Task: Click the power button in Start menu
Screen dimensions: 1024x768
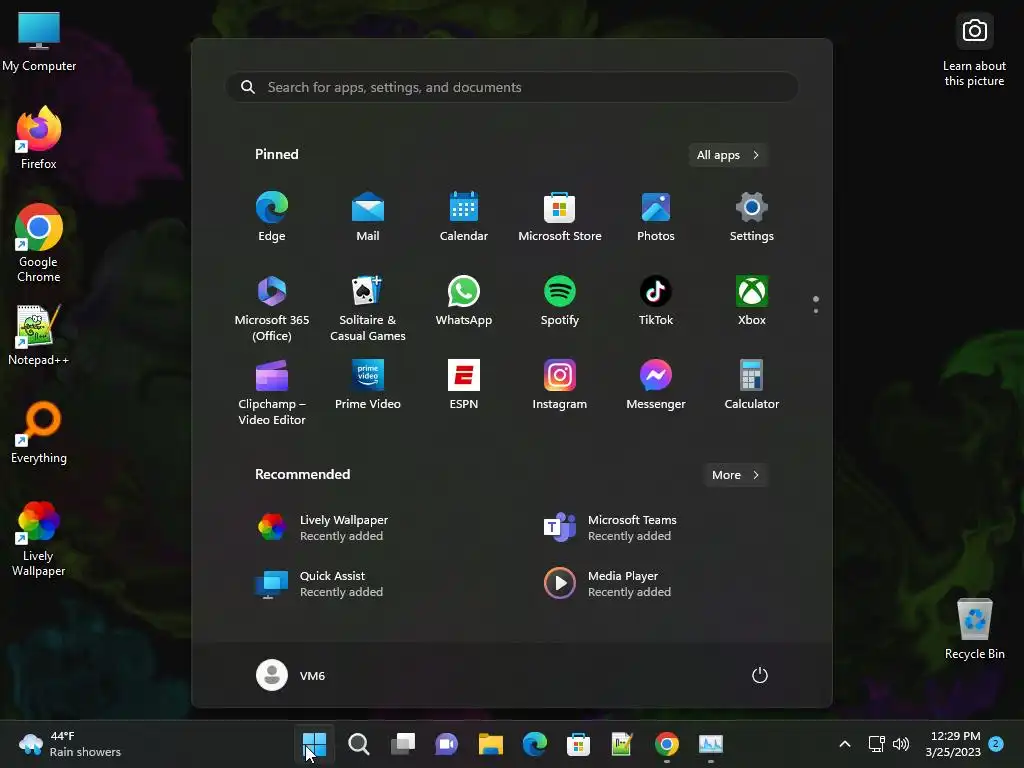Action: 760,675
